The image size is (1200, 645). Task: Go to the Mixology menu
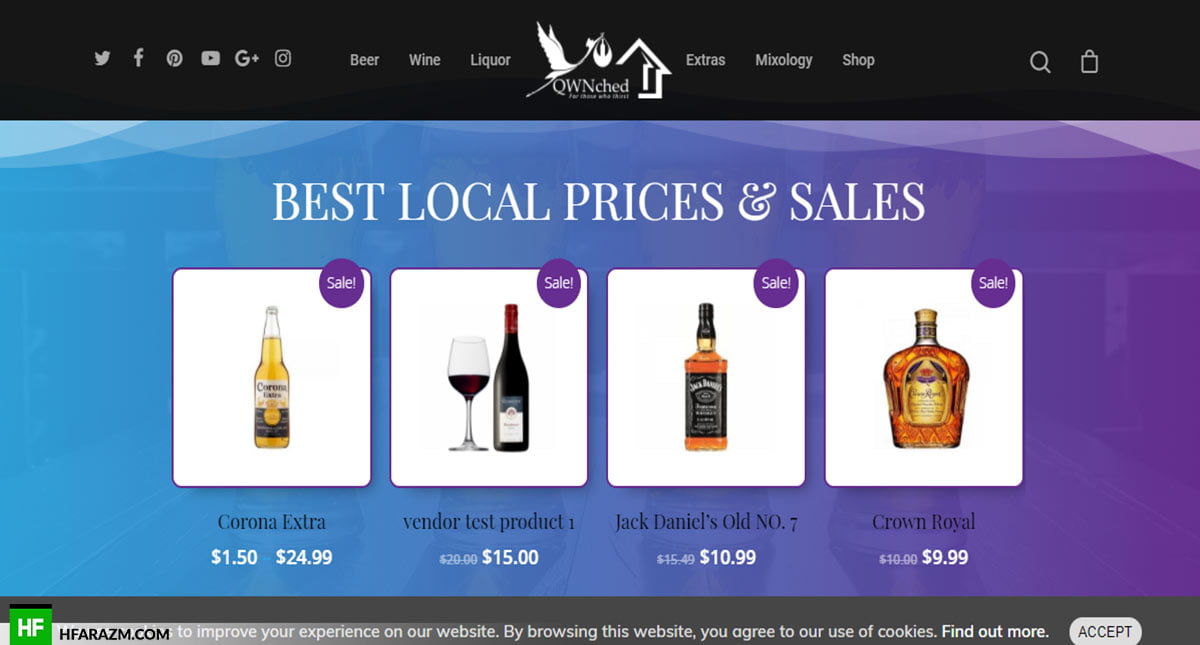784,60
